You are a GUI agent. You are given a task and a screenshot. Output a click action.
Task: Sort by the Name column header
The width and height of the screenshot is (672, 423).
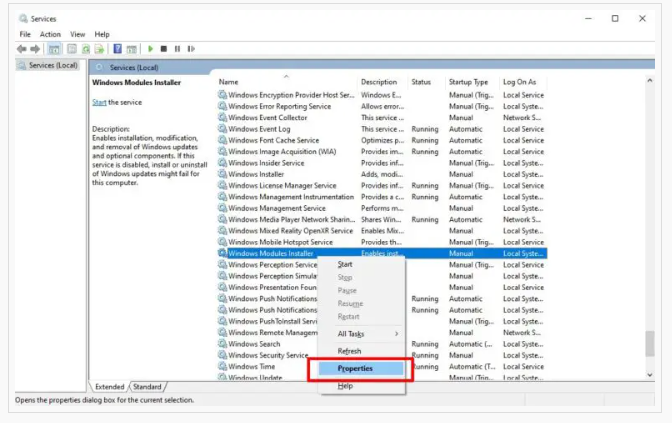coord(286,82)
